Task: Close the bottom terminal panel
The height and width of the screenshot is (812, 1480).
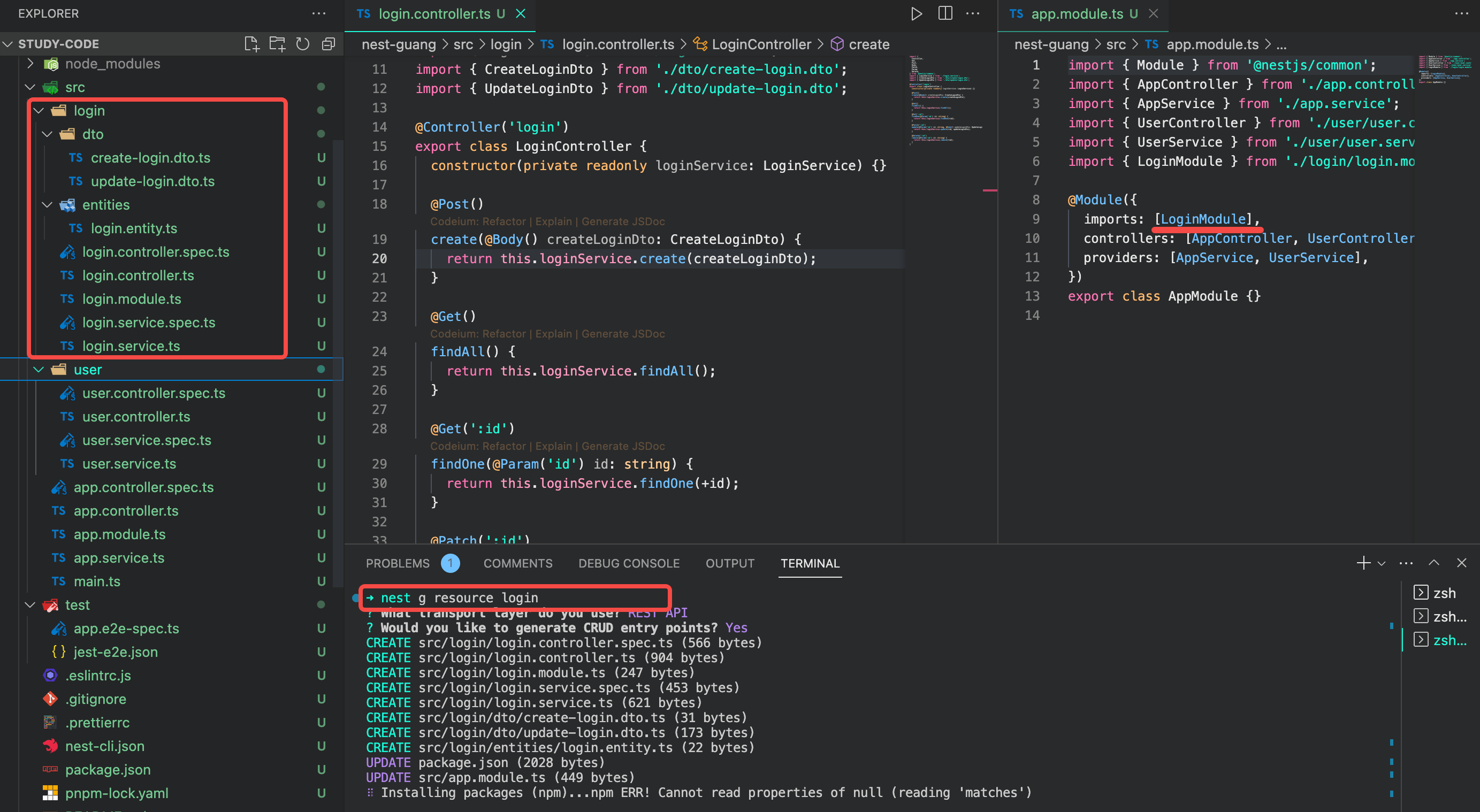Action: tap(1462, 563)
